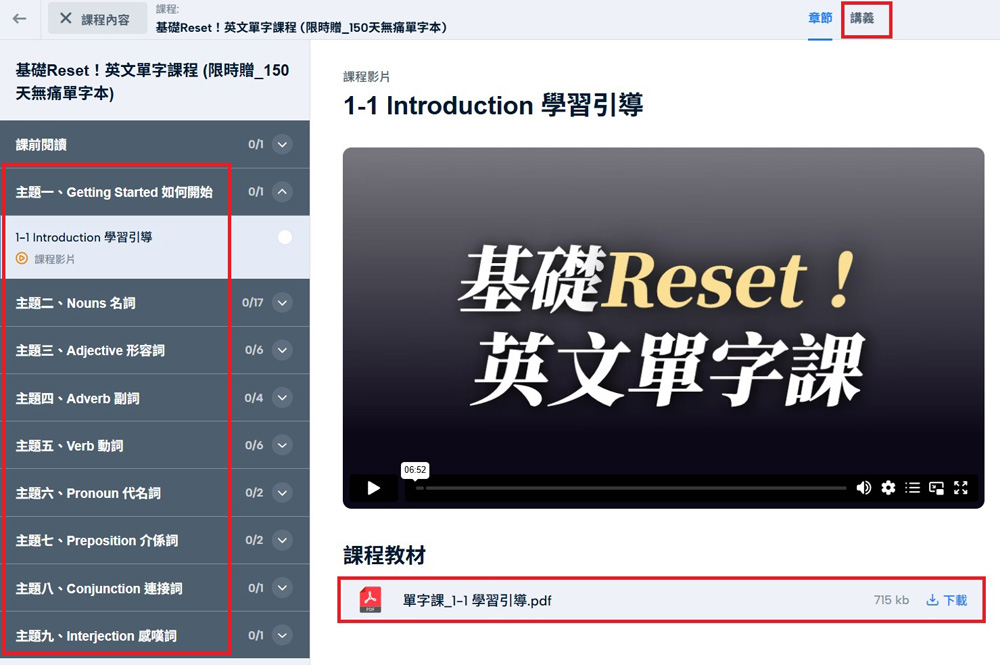
Task: Expand 主題二 Nouns 名詞 chevron
Action: click(x=283, y=302)
